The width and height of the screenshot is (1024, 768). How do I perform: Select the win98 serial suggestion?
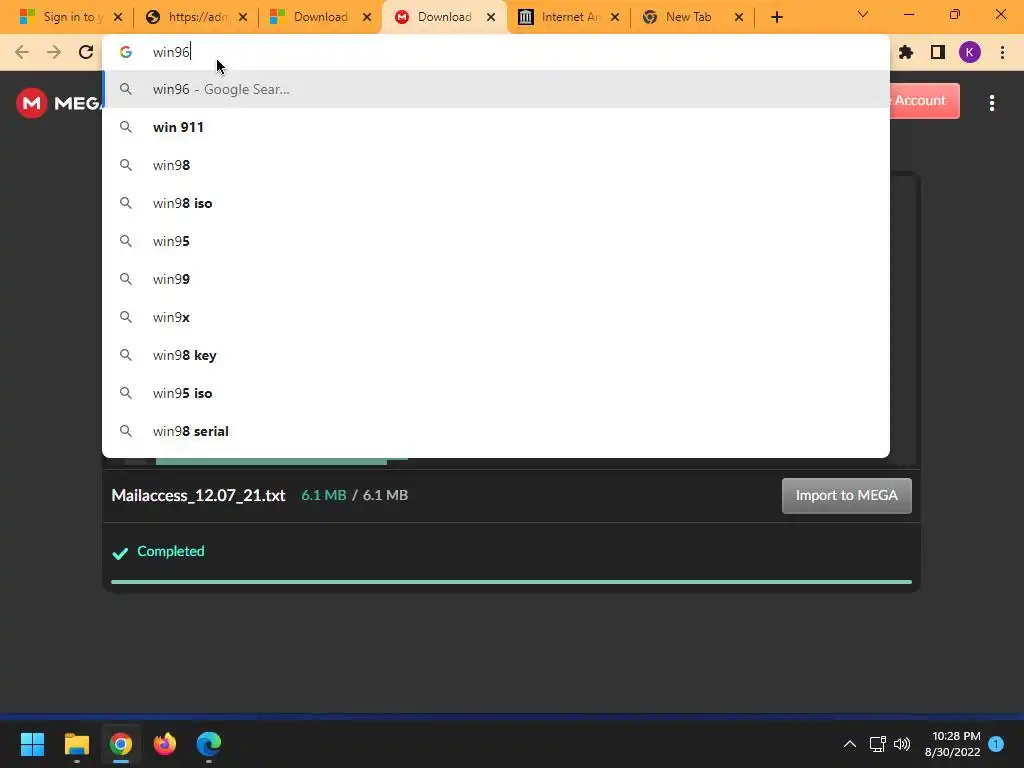(x=496, y=431)
